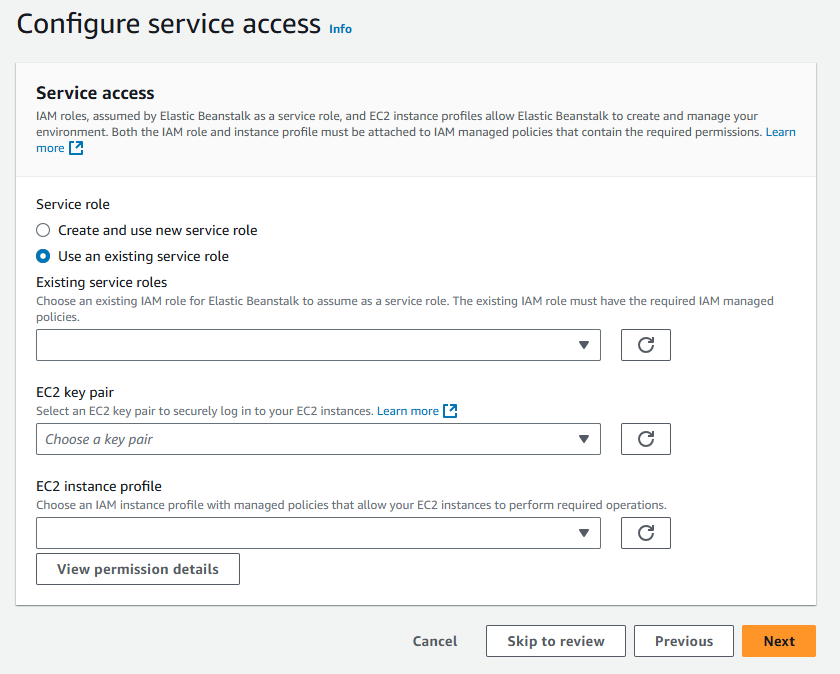Cancel the environment configuration
Image resolution: width=840 pixels, height=674 pixels.
[x=435, y=641]
